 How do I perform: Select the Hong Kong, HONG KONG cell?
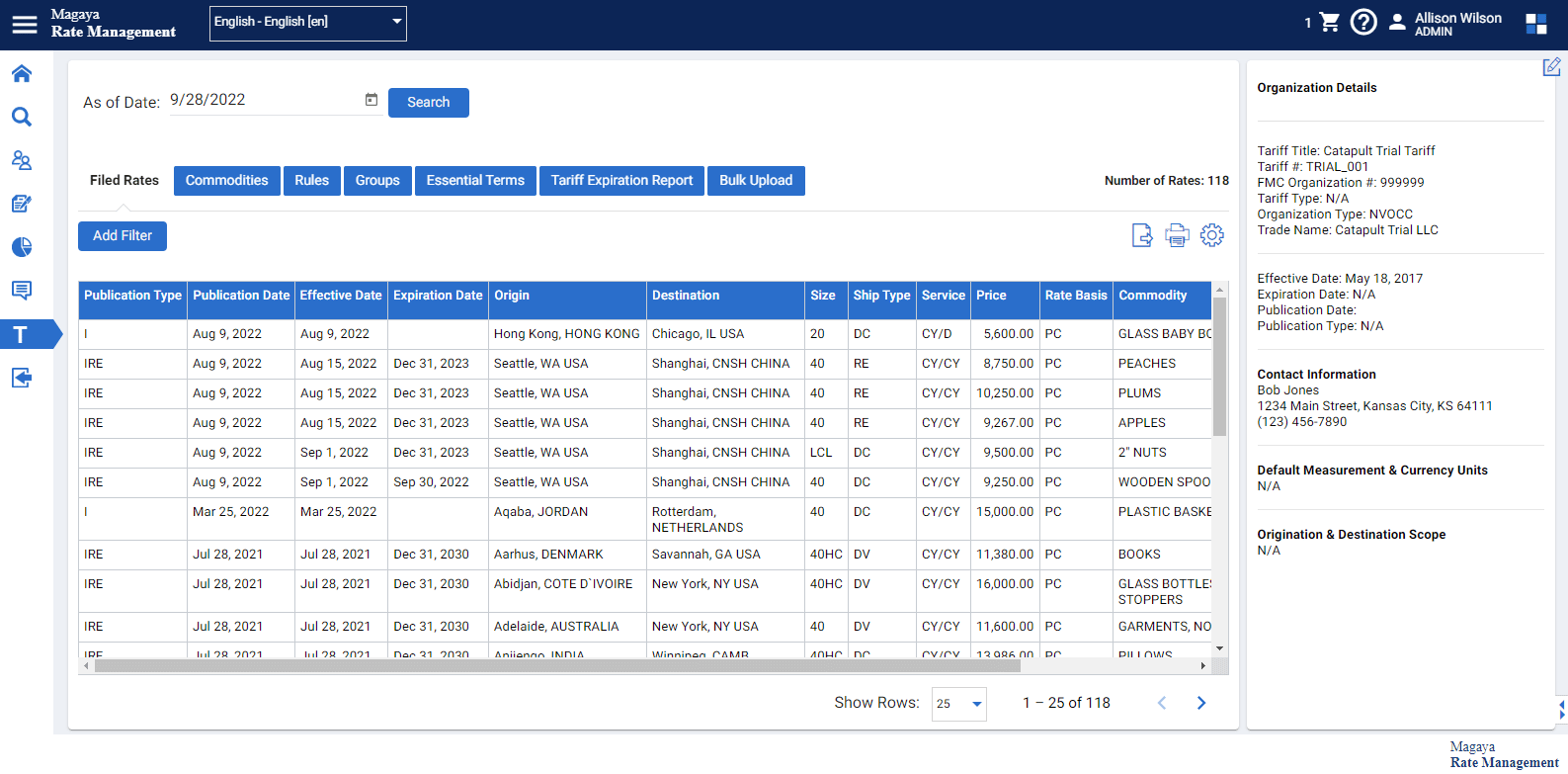click(x=567, y=334)
